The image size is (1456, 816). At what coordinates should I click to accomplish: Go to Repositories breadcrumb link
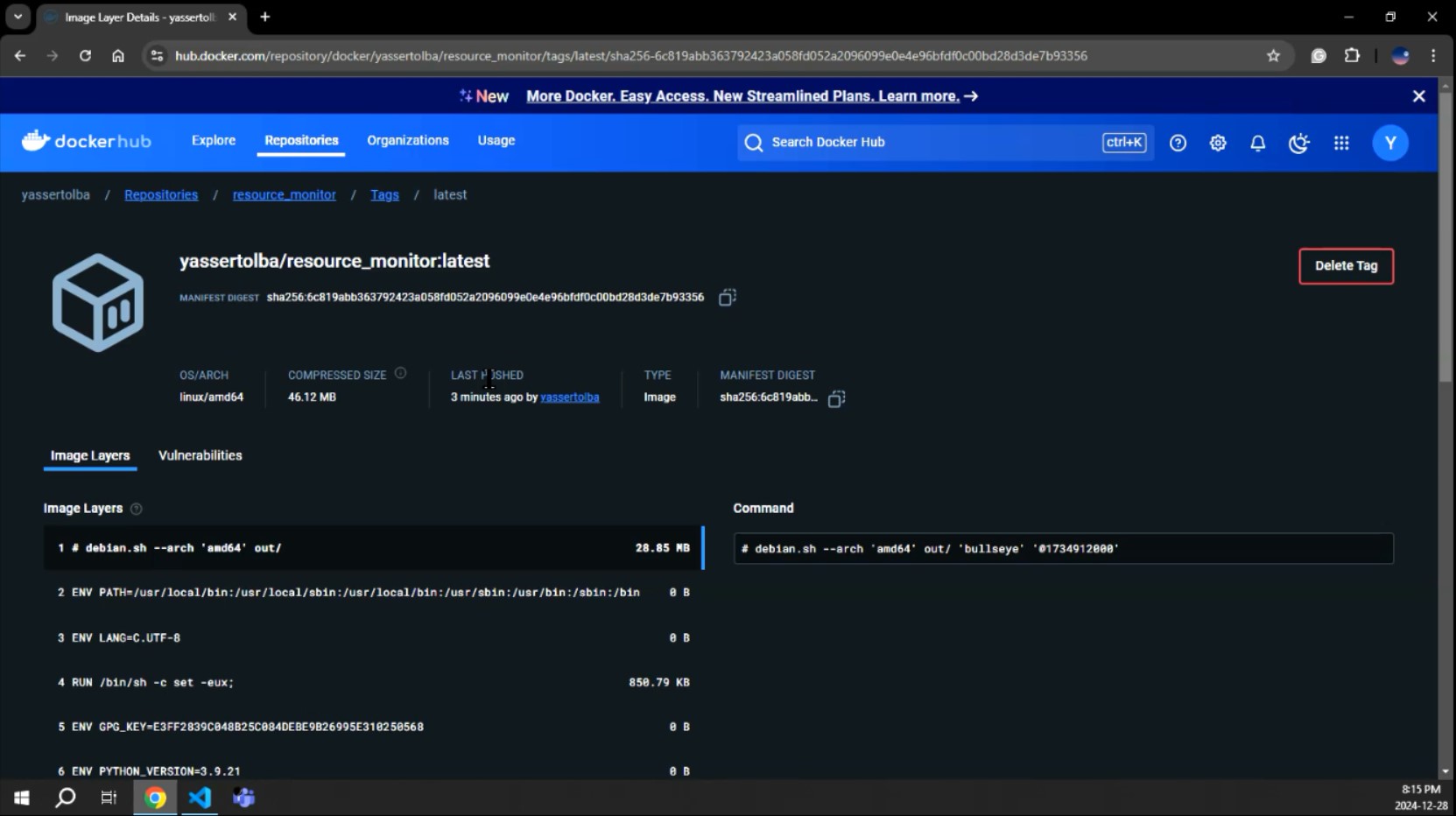pyautogui.click(x=161, y=194)
